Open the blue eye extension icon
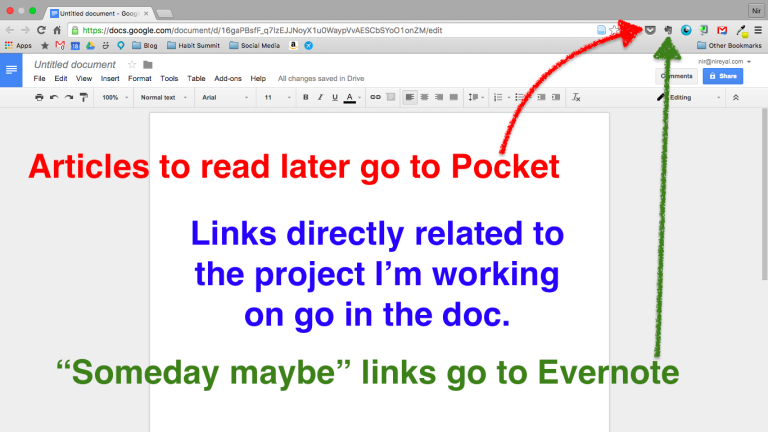768x432 pixels. [x=686, y=30]
